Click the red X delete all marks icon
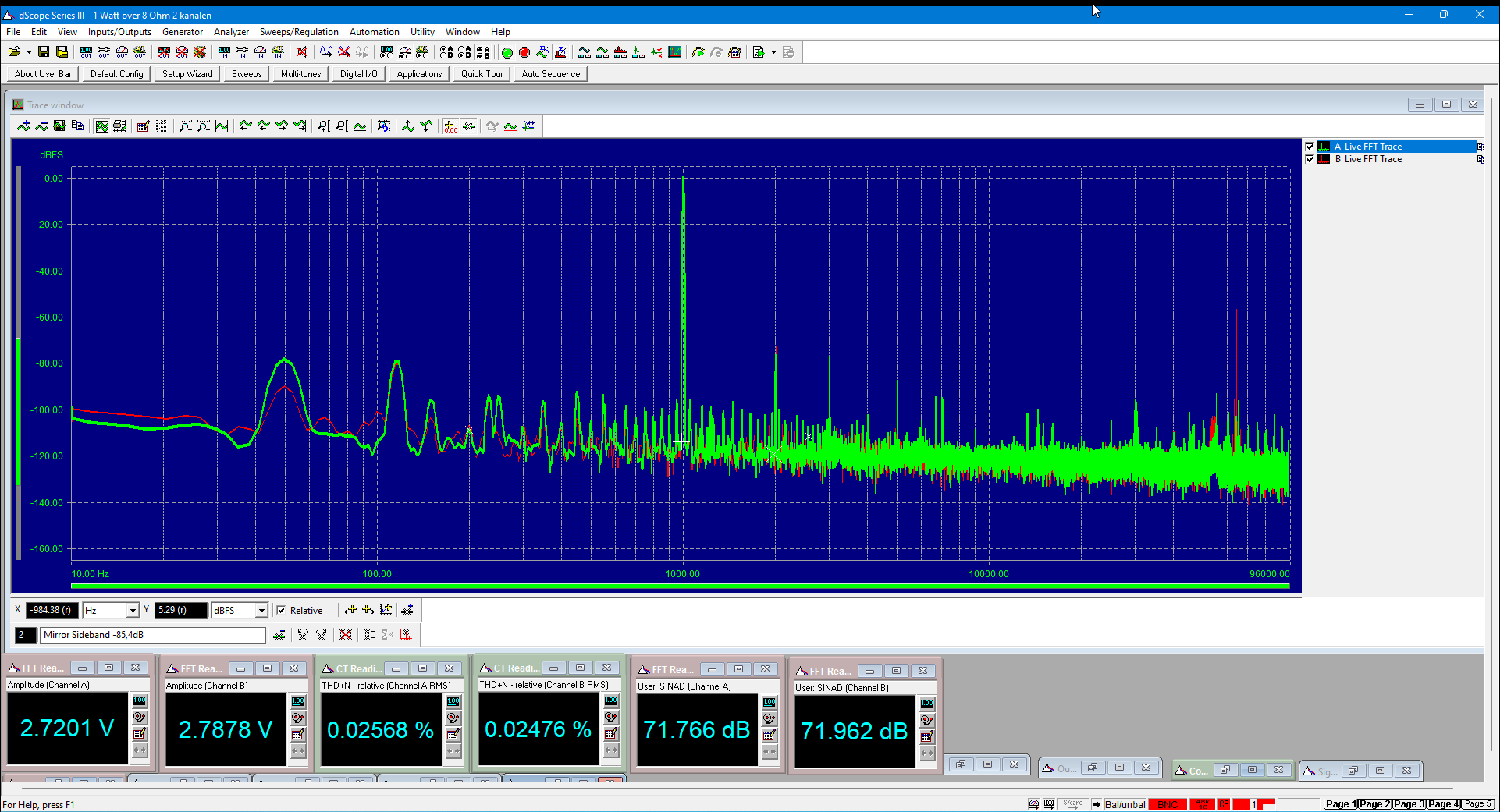The width and height of the screenshot is (1500, 812). tap(346, 635)
